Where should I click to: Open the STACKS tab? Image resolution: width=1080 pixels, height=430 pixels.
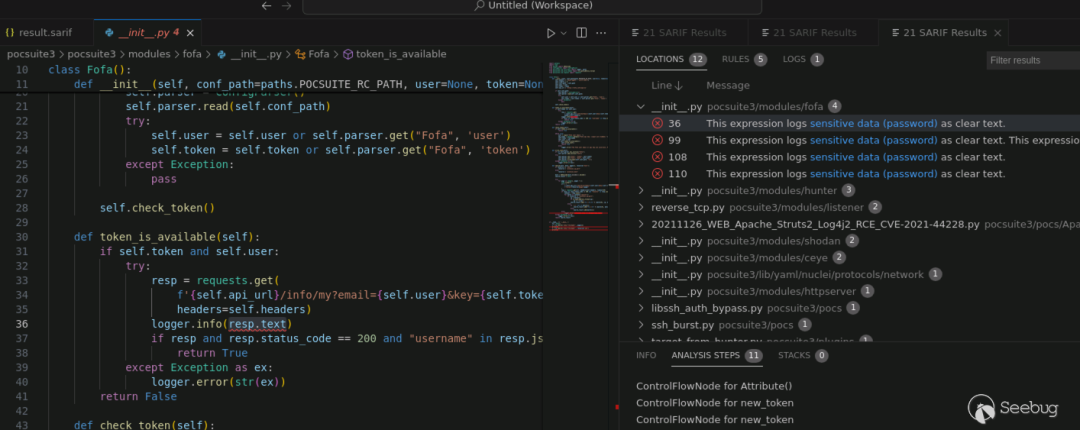point(803,356)
